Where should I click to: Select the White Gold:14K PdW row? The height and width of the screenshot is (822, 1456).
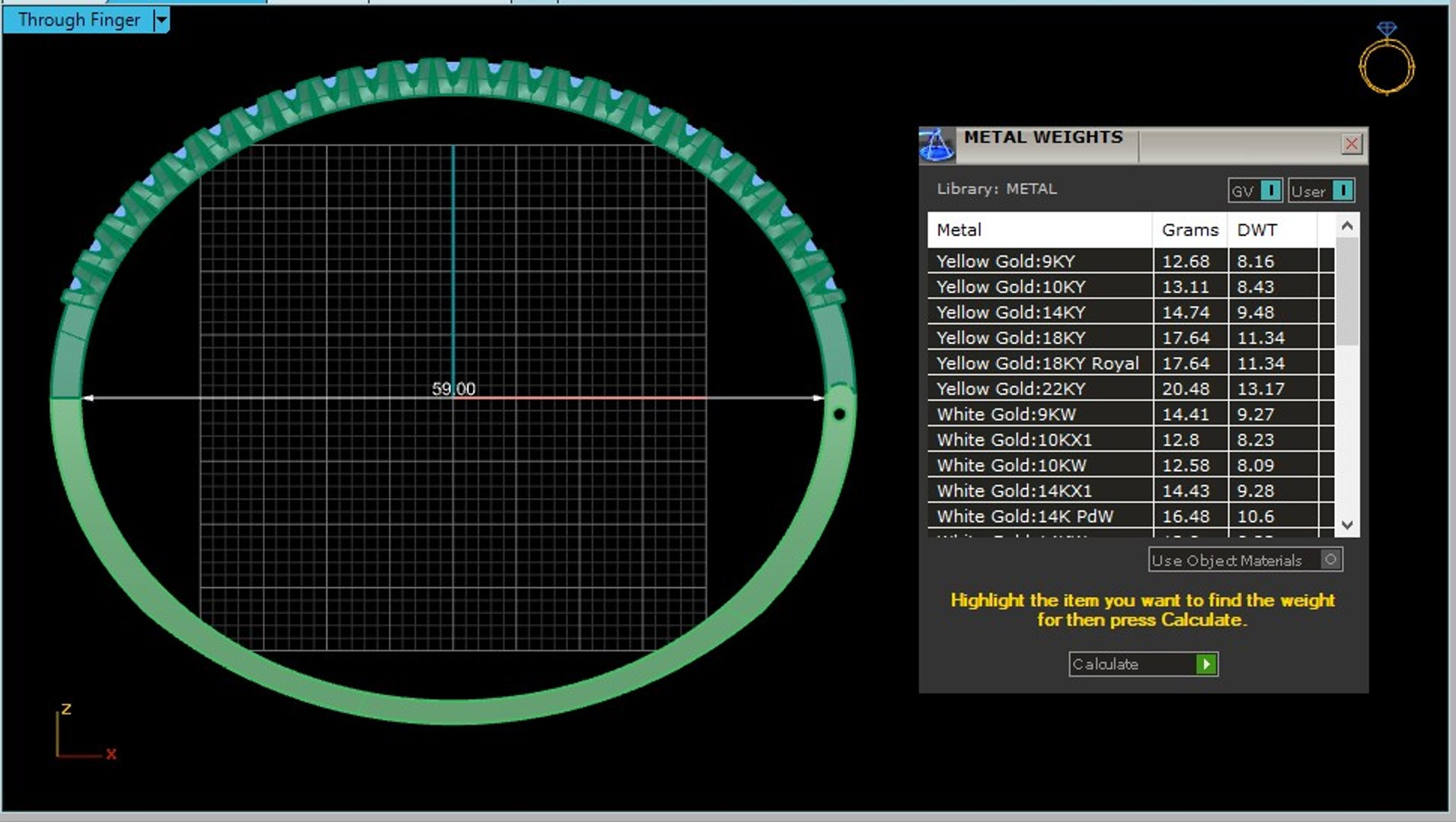tap(1130, 516)
